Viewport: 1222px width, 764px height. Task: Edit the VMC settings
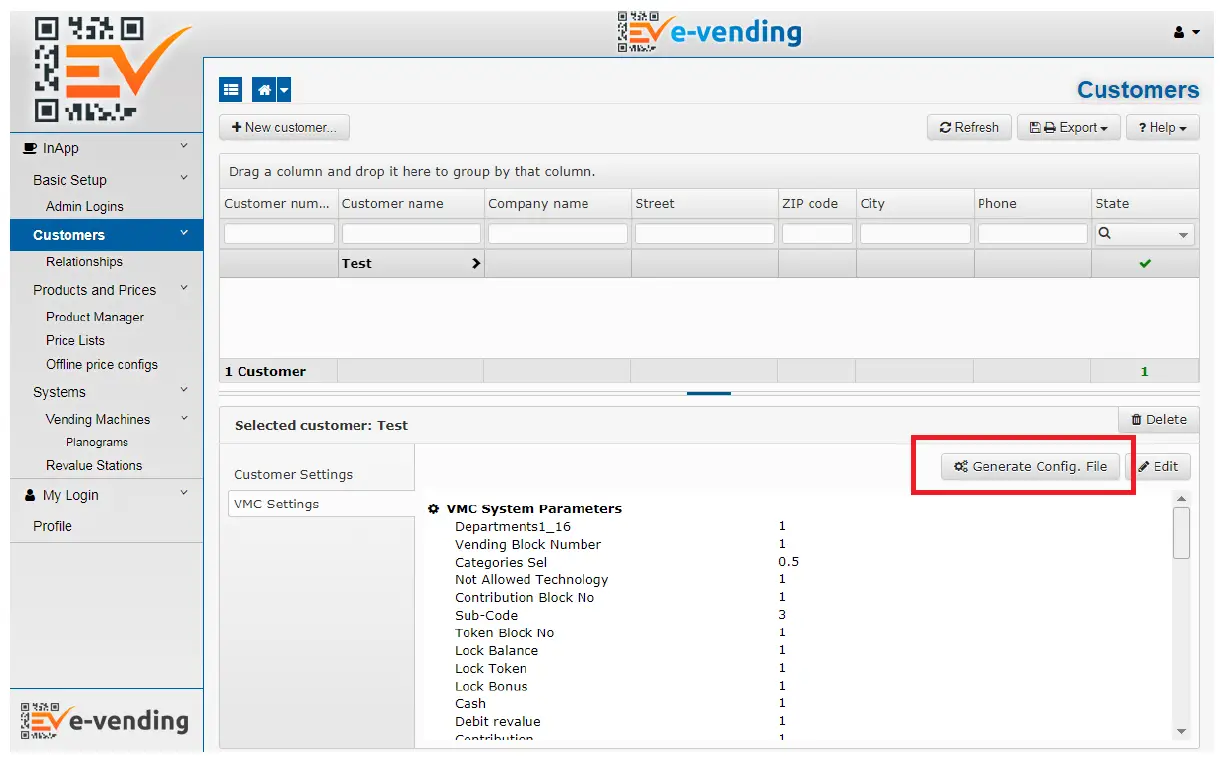(1158, 467)
